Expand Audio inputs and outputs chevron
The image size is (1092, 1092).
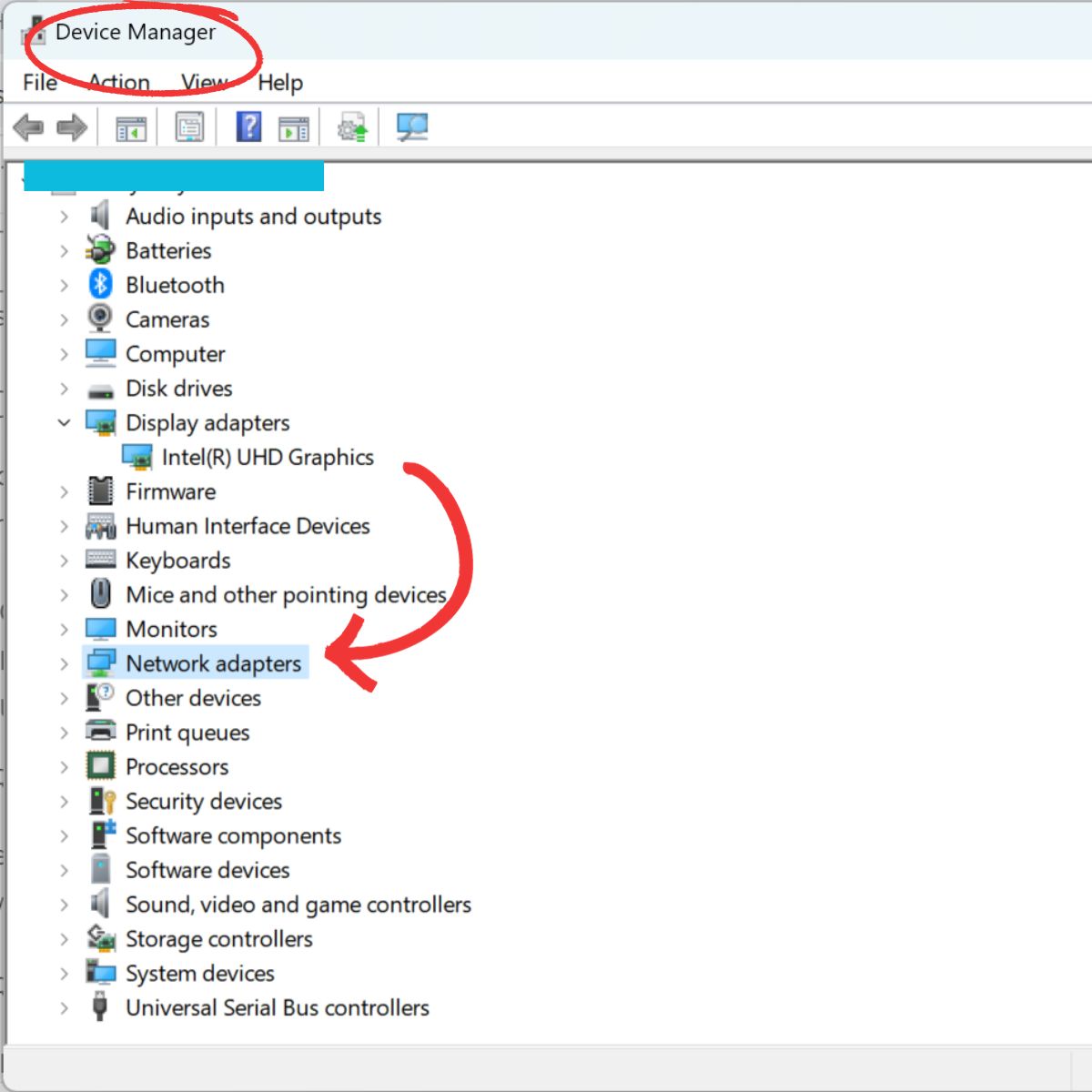pos(64,217)
